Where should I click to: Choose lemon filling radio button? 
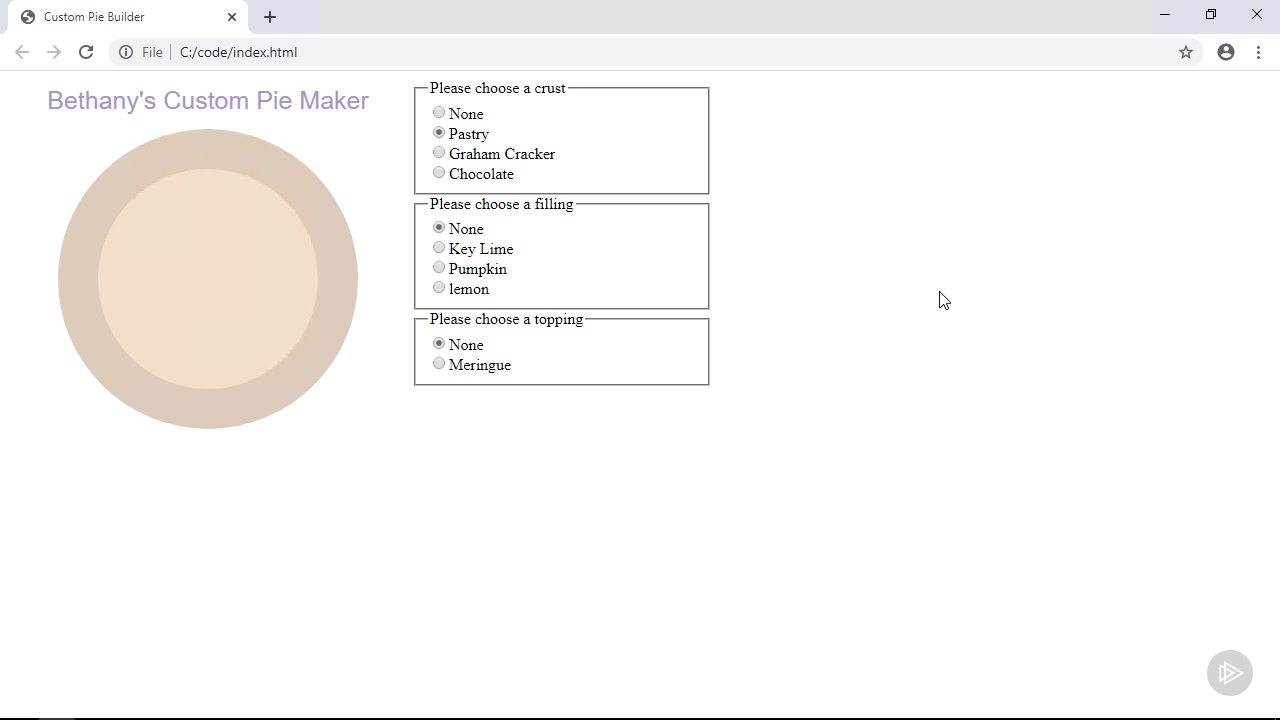pos(439,288)
